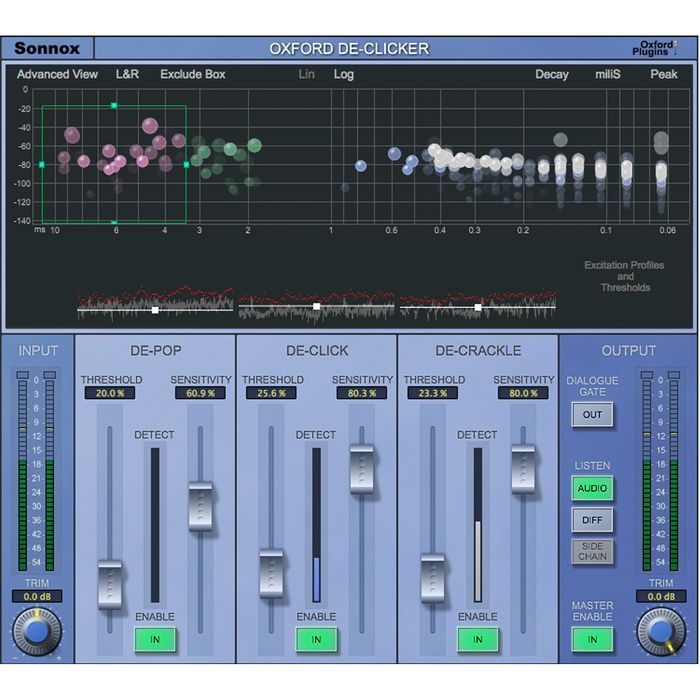This screenshot has width=700, height=700.
Task: Click the Oxford Plugins logo
Action: tap(654, 48)
